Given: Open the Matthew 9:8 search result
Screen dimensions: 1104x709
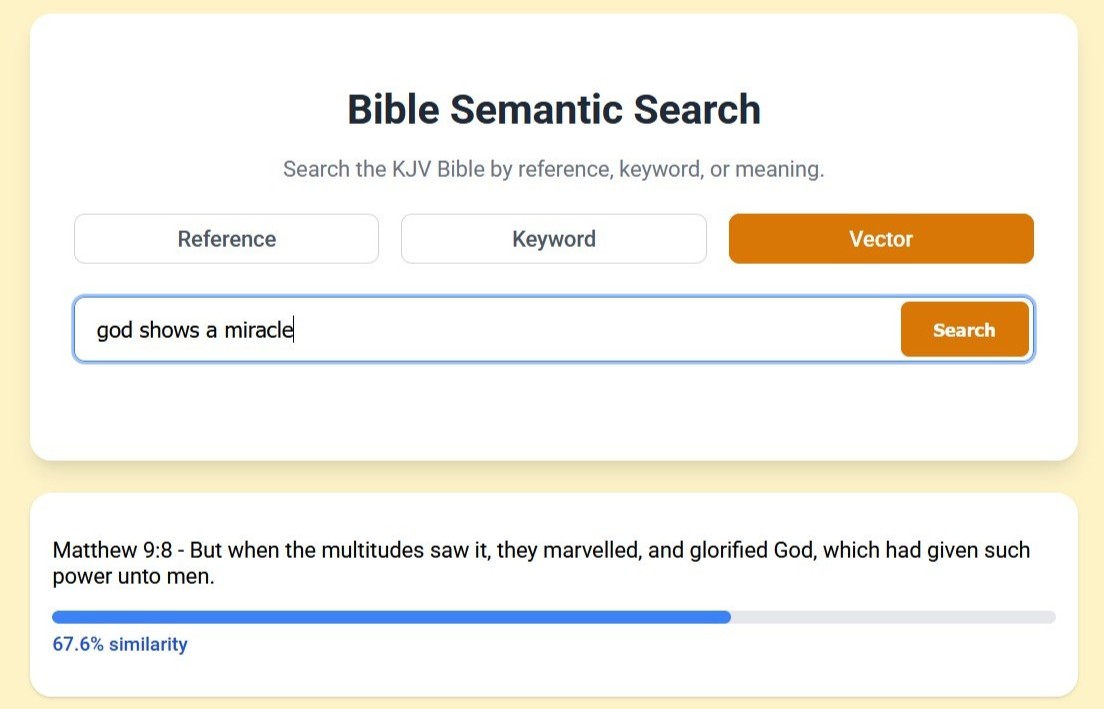Looking at the screenshot, I should (540, 562).
